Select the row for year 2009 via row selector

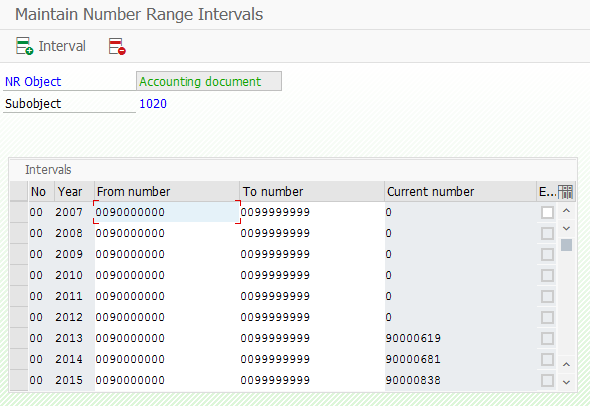19,254
